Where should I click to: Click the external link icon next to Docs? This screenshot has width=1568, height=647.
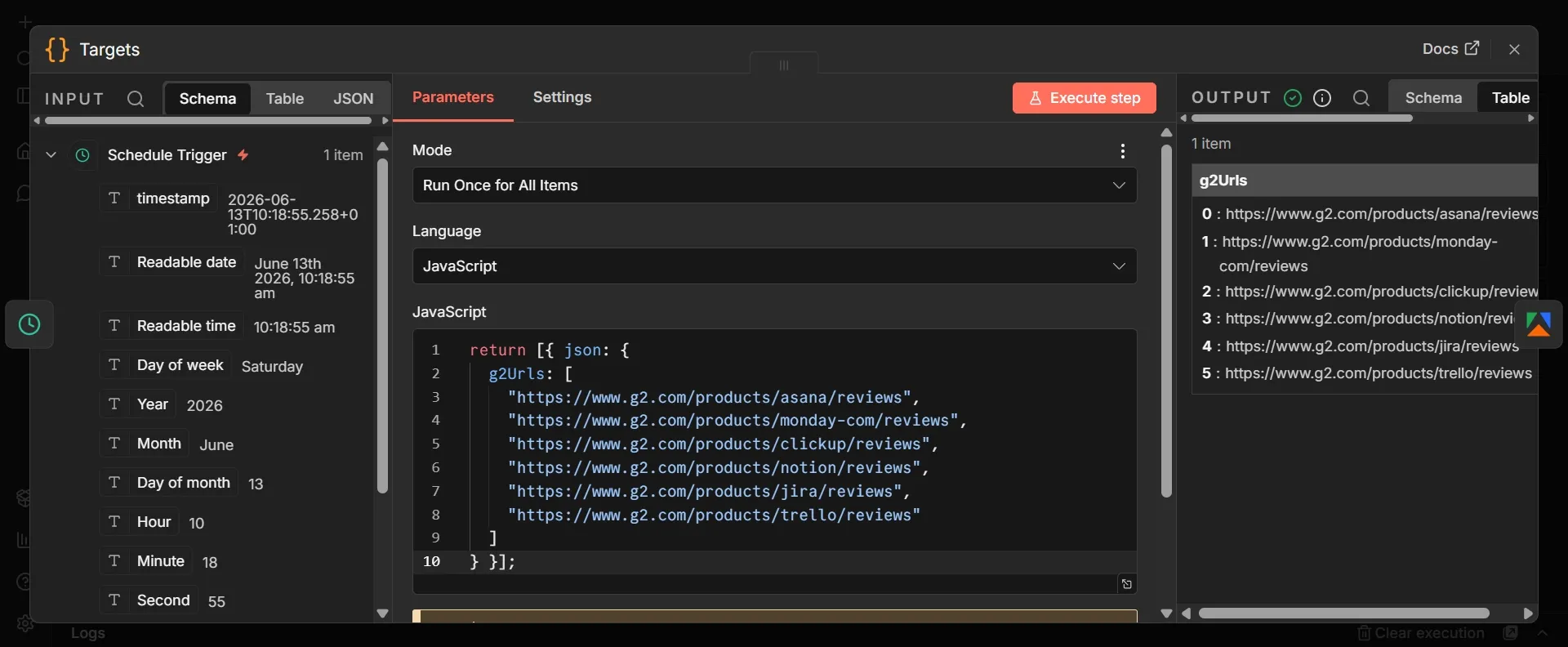tap(1472, 48)
